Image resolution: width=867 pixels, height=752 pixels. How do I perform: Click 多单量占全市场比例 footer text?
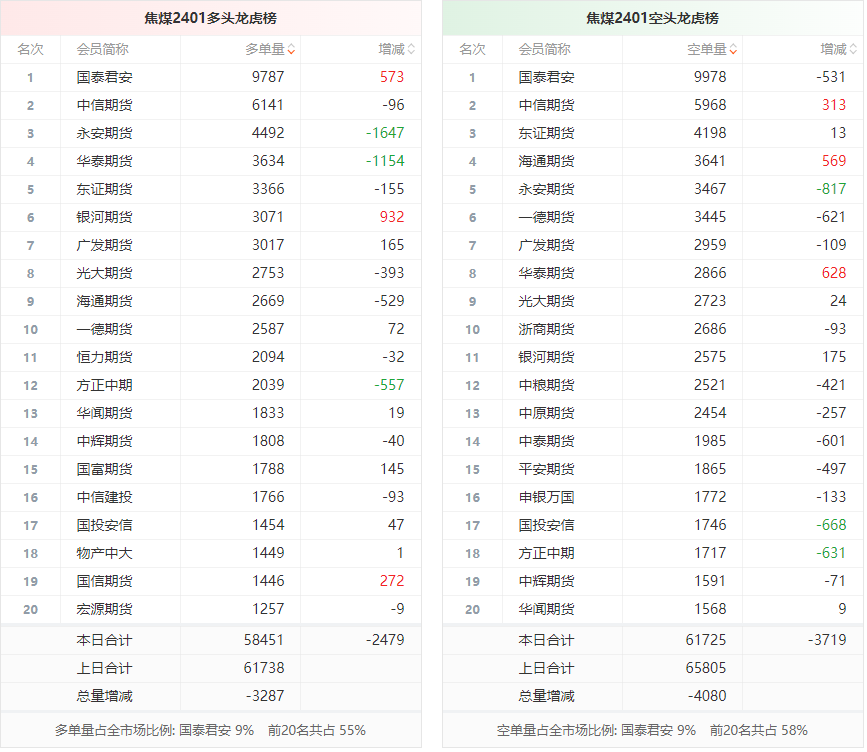click(x=210, y=731)
